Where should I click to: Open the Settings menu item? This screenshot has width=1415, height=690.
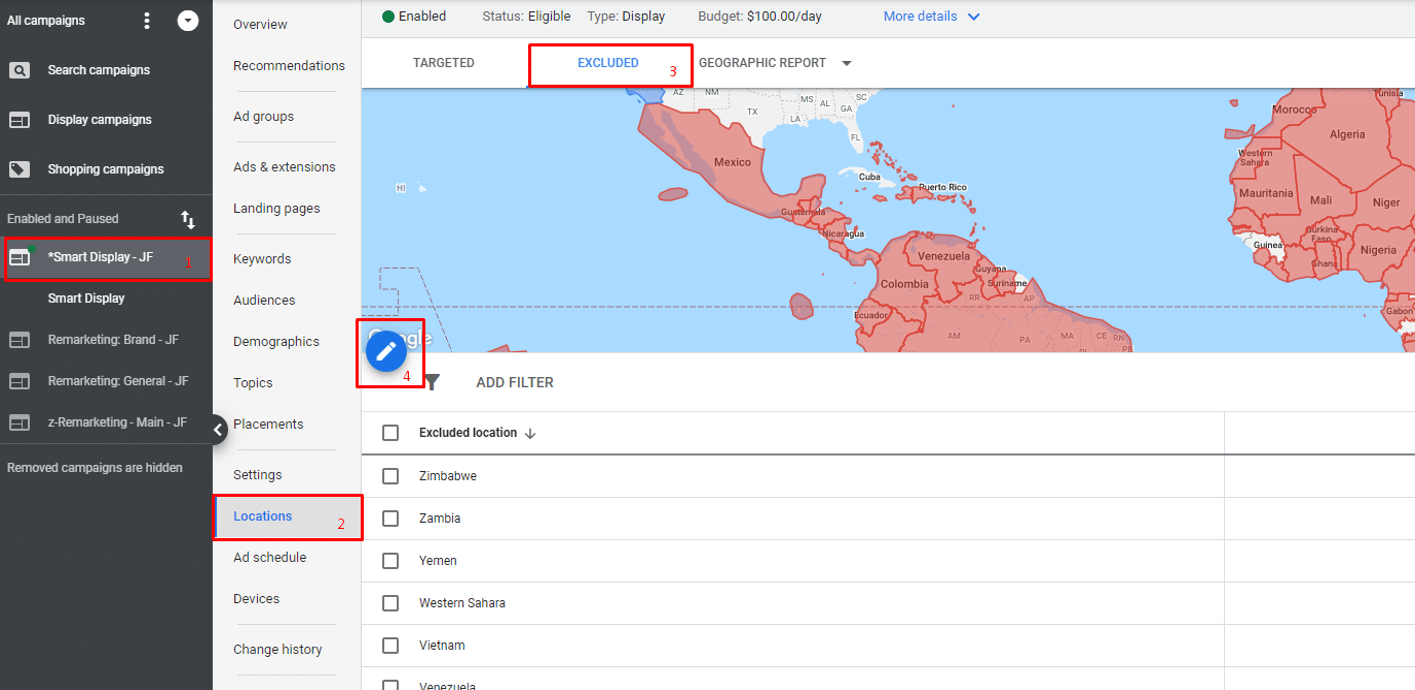click(257, 475)
